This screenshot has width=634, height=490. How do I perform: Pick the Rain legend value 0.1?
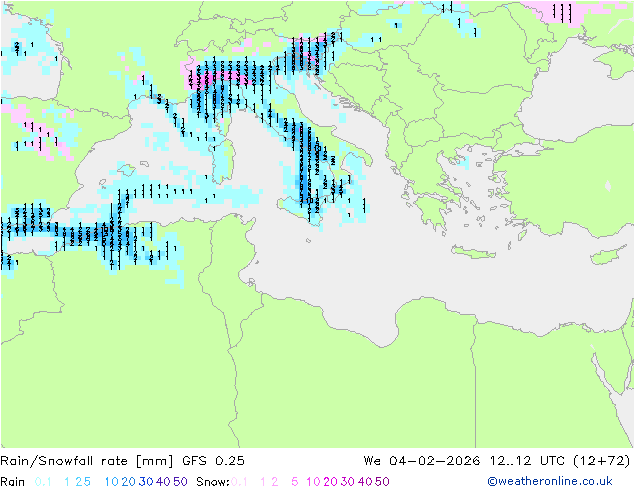[x=43, y=482]
